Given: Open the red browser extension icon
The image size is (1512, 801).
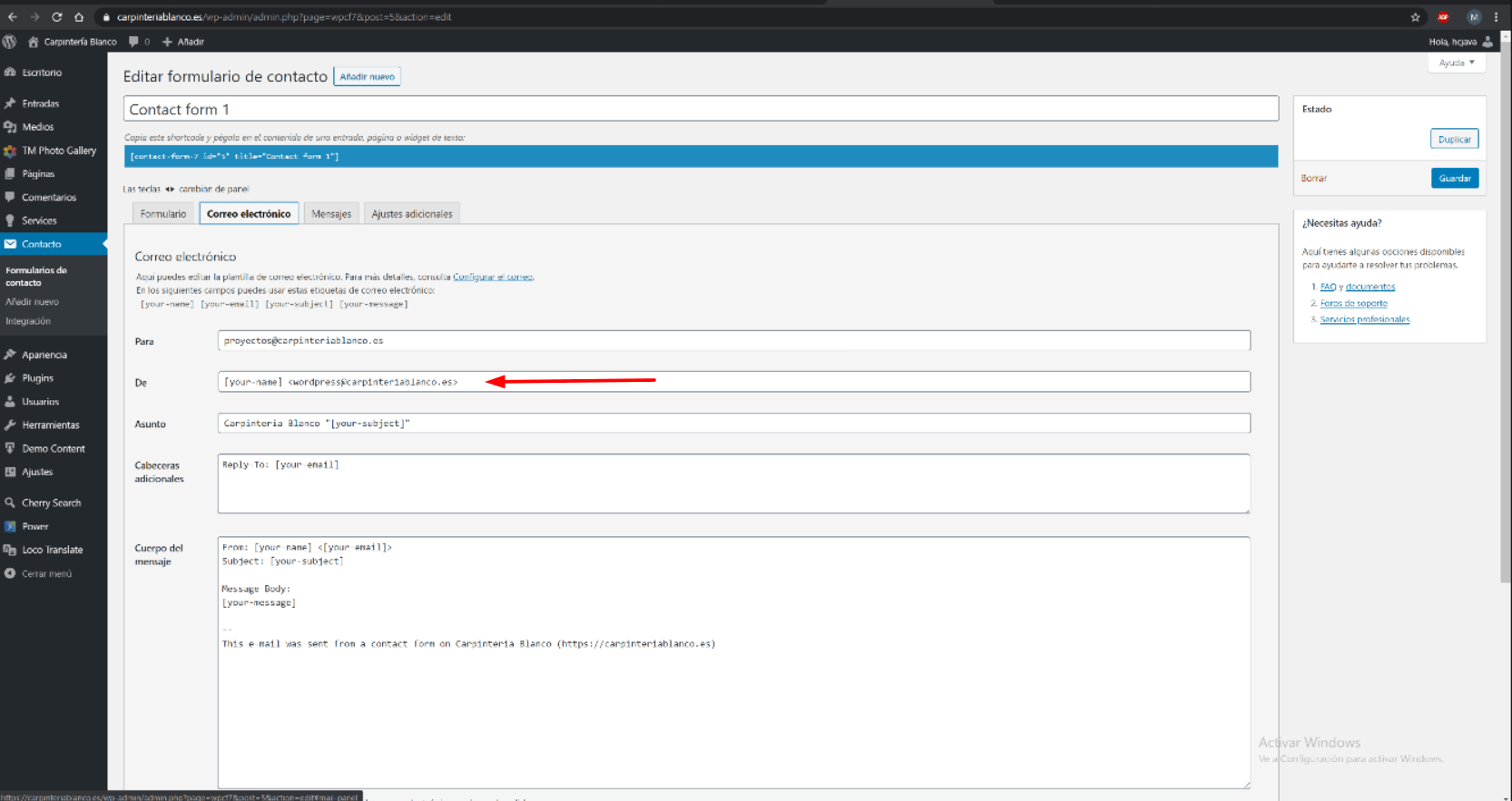Looking at the screenshot, I should pos(1443,17).
